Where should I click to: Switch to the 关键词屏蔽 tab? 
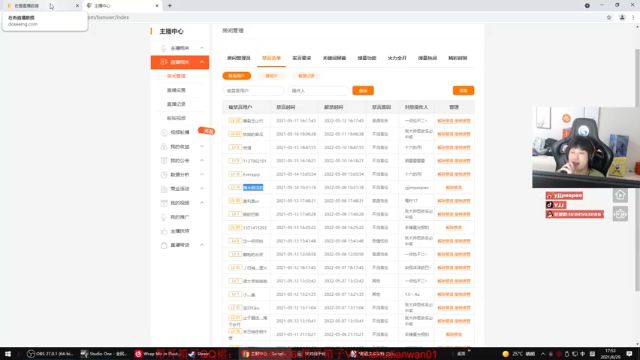[334, 58]
